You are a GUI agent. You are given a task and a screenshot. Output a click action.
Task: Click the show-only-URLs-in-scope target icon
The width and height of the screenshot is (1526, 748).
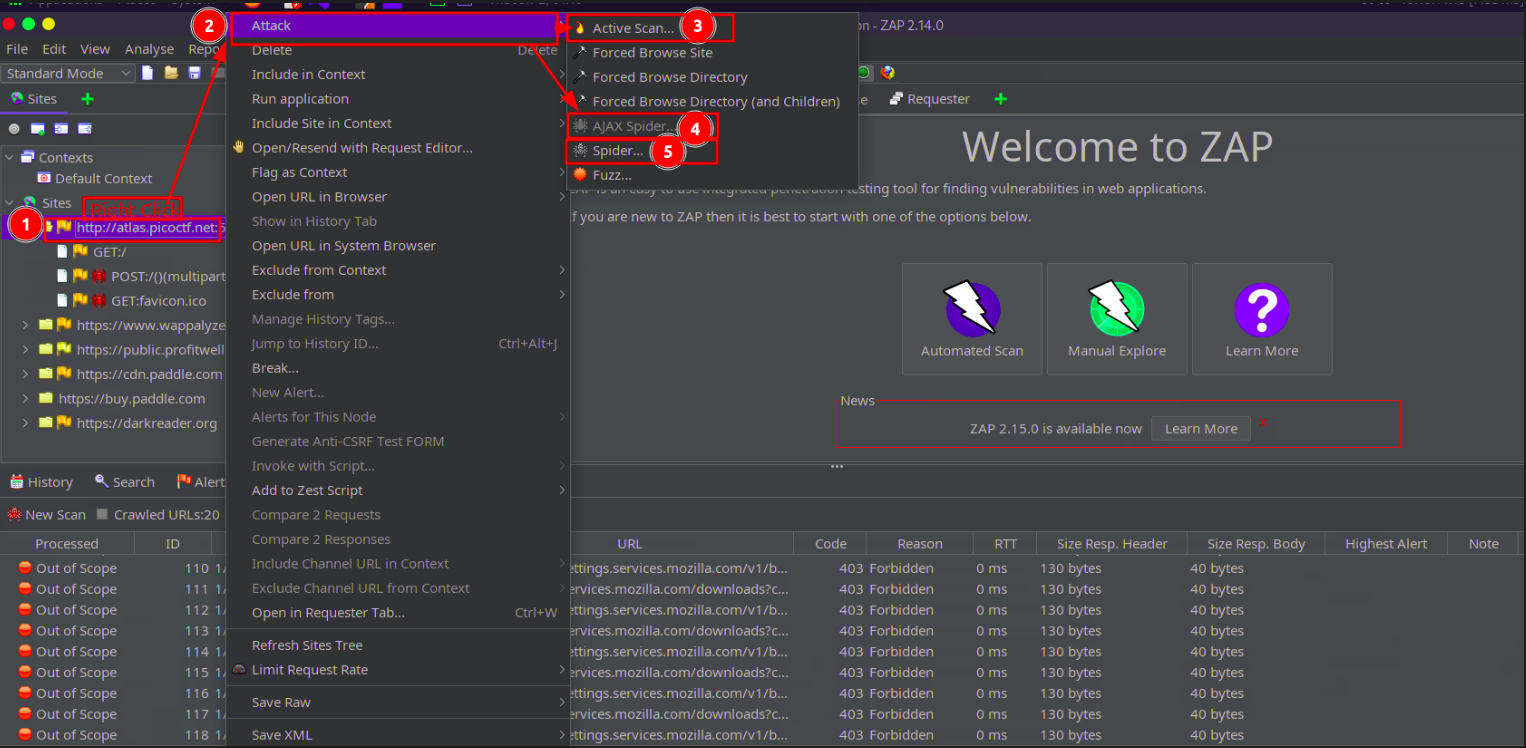pyautogui.click(x=14, y=129)
